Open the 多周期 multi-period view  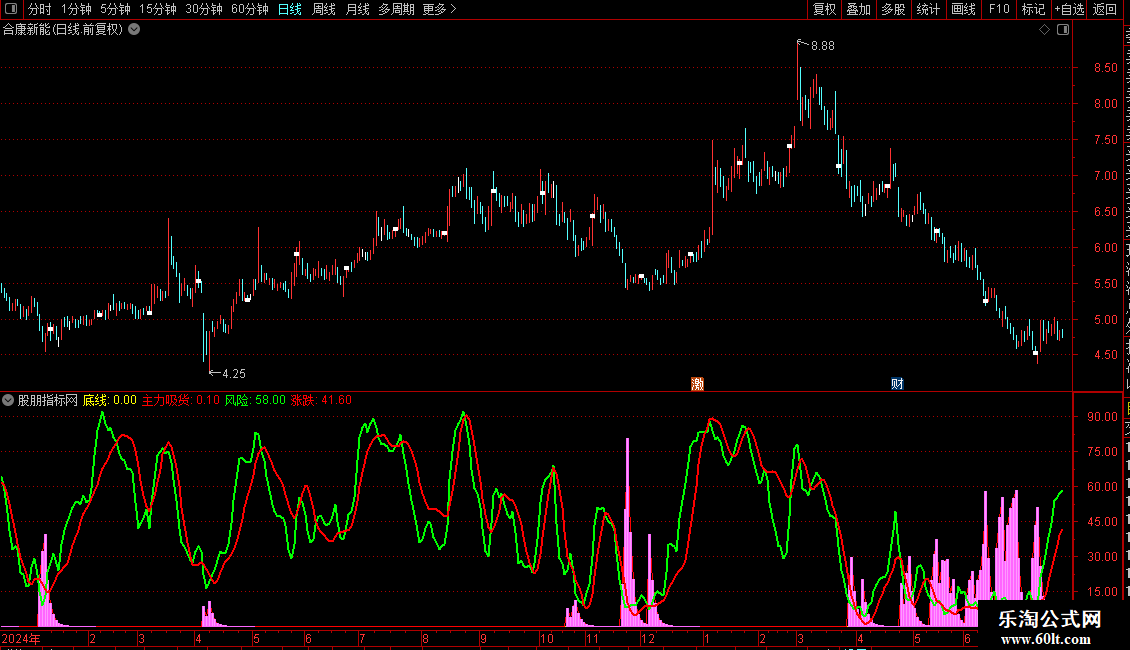click(396, 9)
